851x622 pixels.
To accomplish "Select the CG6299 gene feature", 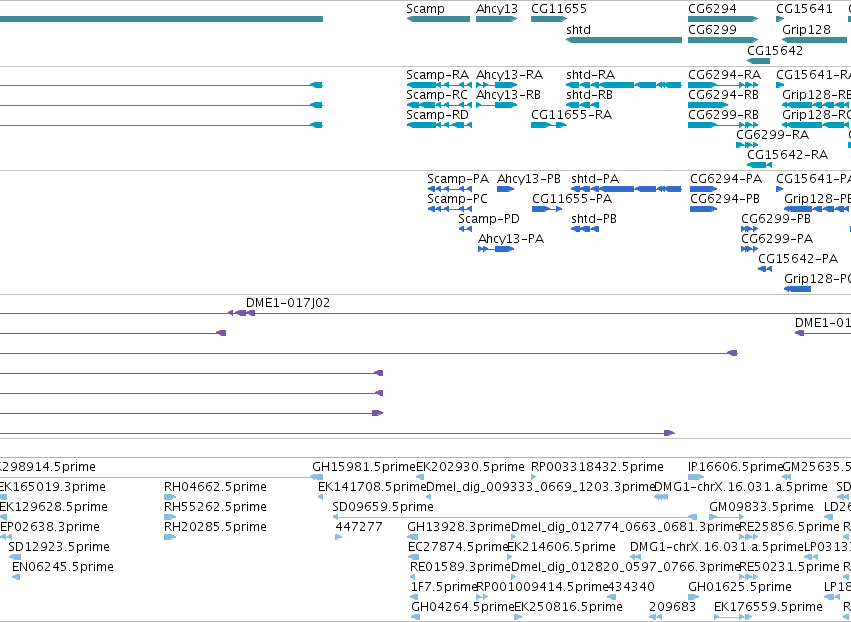I will (723, 40).
